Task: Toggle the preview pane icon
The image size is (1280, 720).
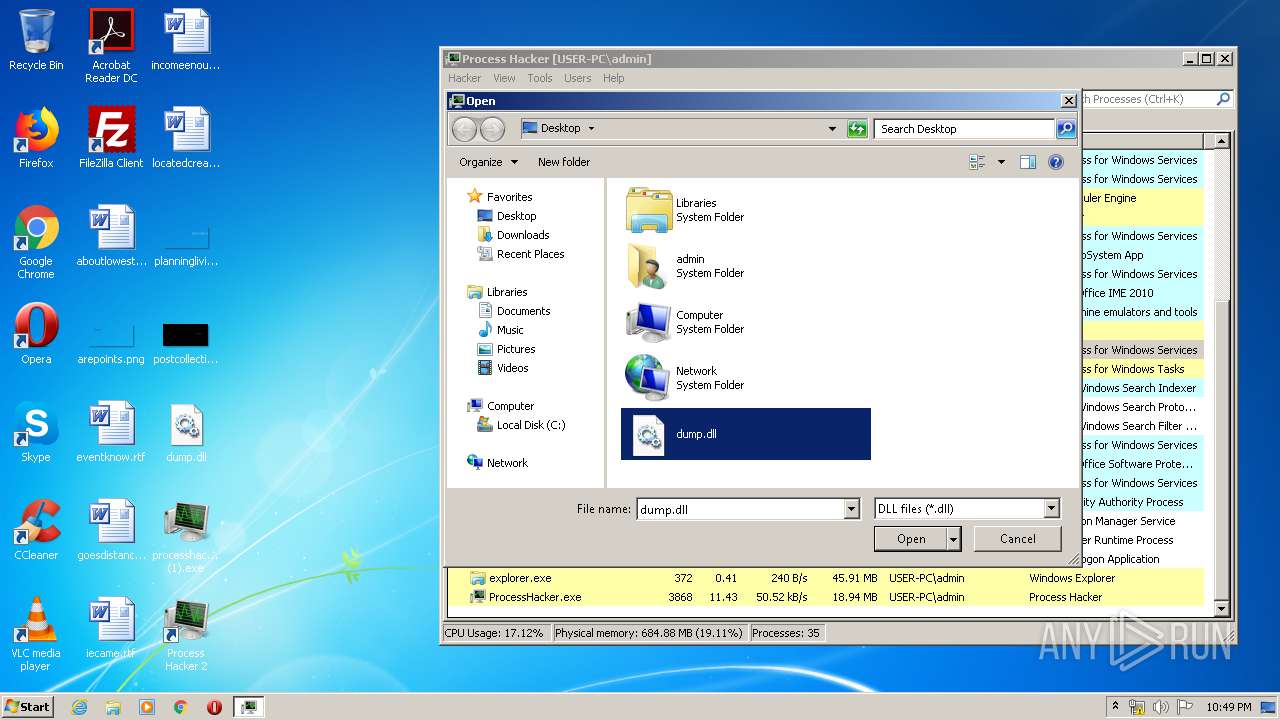Action: pyautogui.click(x=1027, y=162)
